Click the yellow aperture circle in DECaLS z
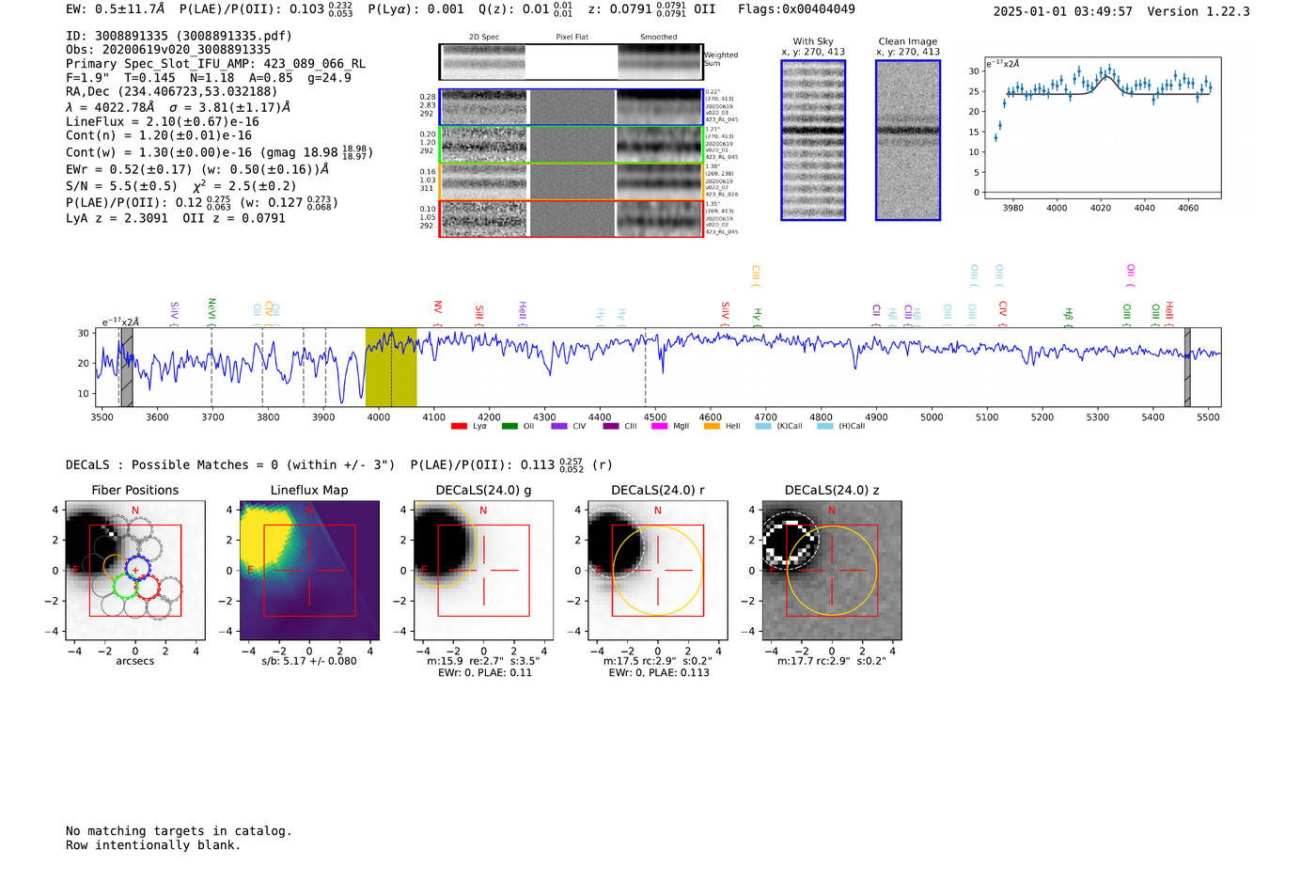The height and width of the screenshot is (896, 1316). 832,571
